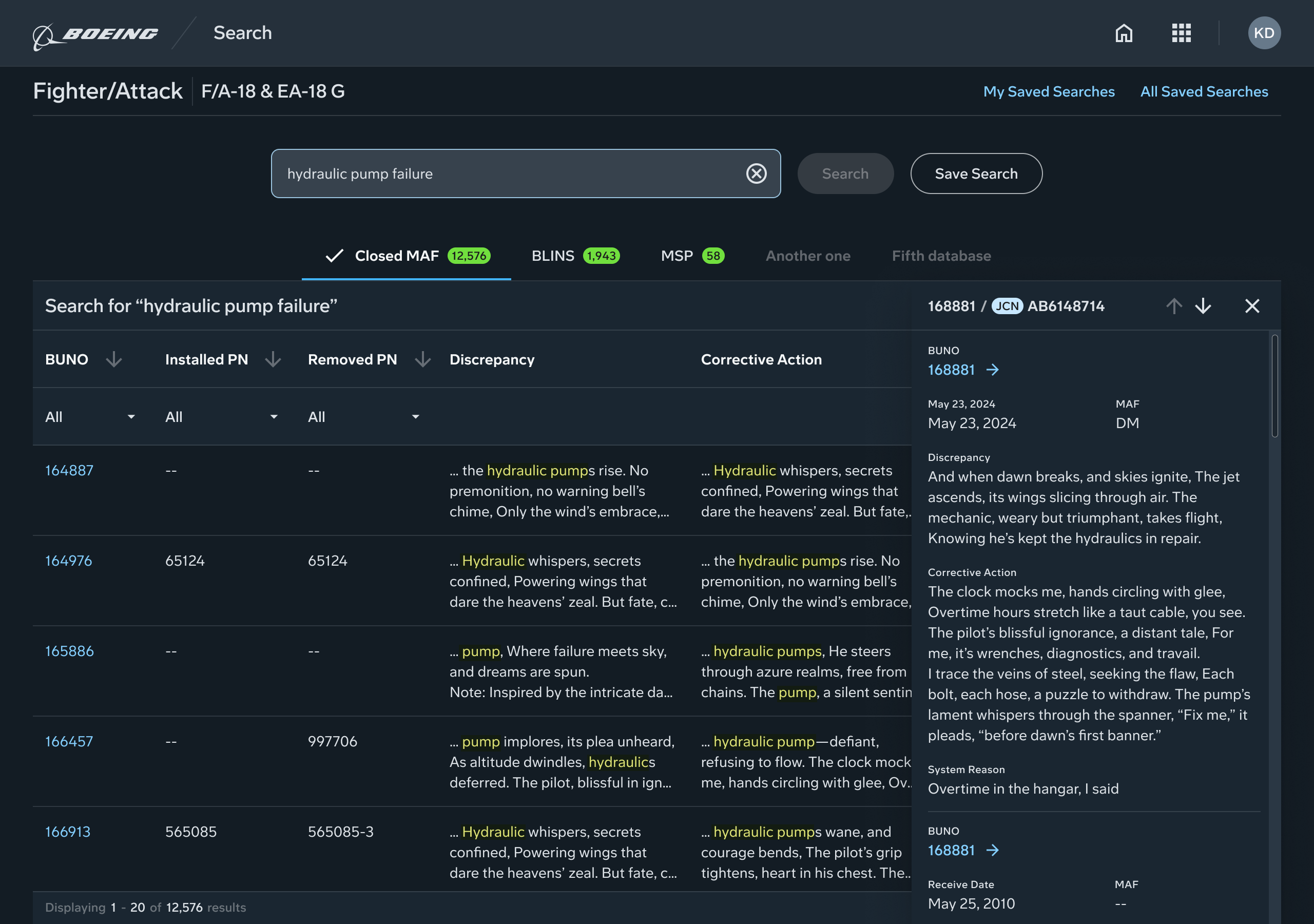The image size is (1314, 924).
Task: Open the BUNO filter dropdown
Action: click(91, 417)
